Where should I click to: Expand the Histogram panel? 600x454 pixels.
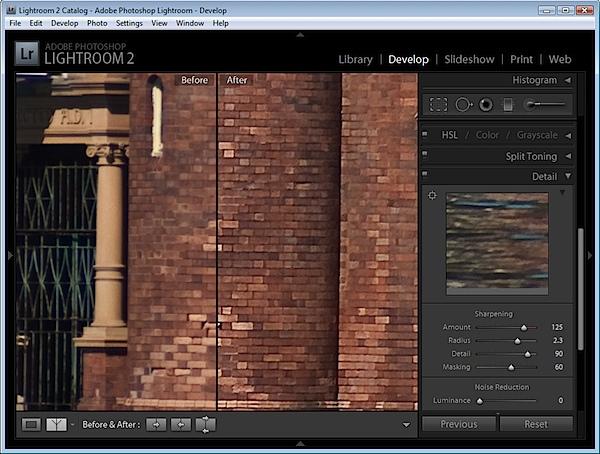568,80
